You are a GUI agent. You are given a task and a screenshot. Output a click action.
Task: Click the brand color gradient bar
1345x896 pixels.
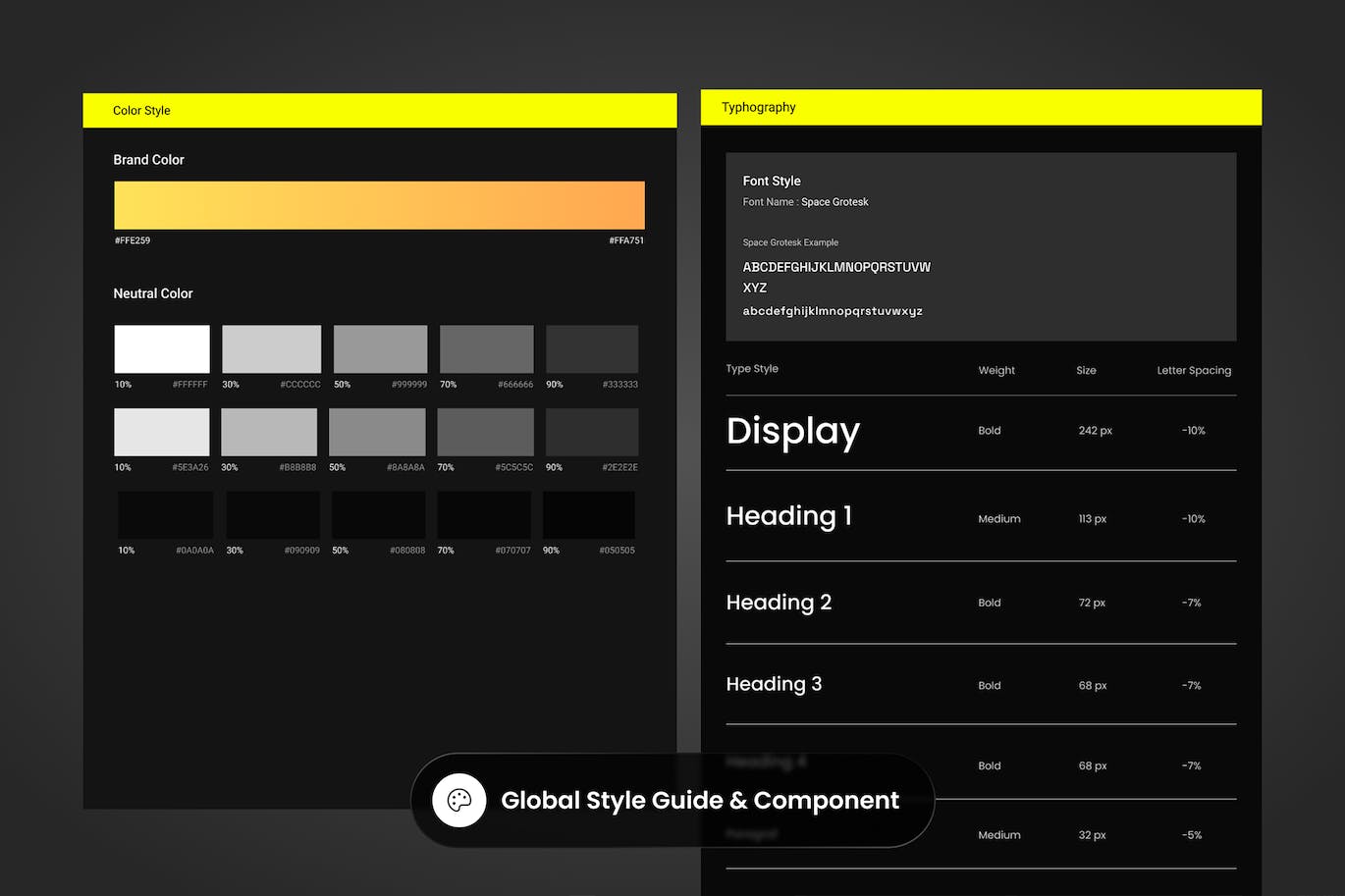coord(379,205)
